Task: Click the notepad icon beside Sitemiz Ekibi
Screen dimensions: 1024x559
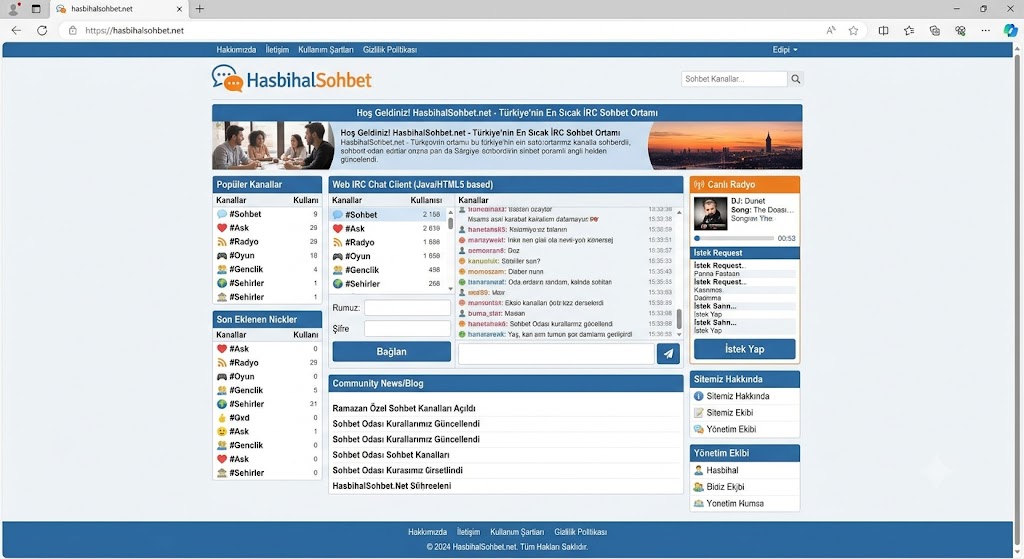Action: tap(699, 413)
